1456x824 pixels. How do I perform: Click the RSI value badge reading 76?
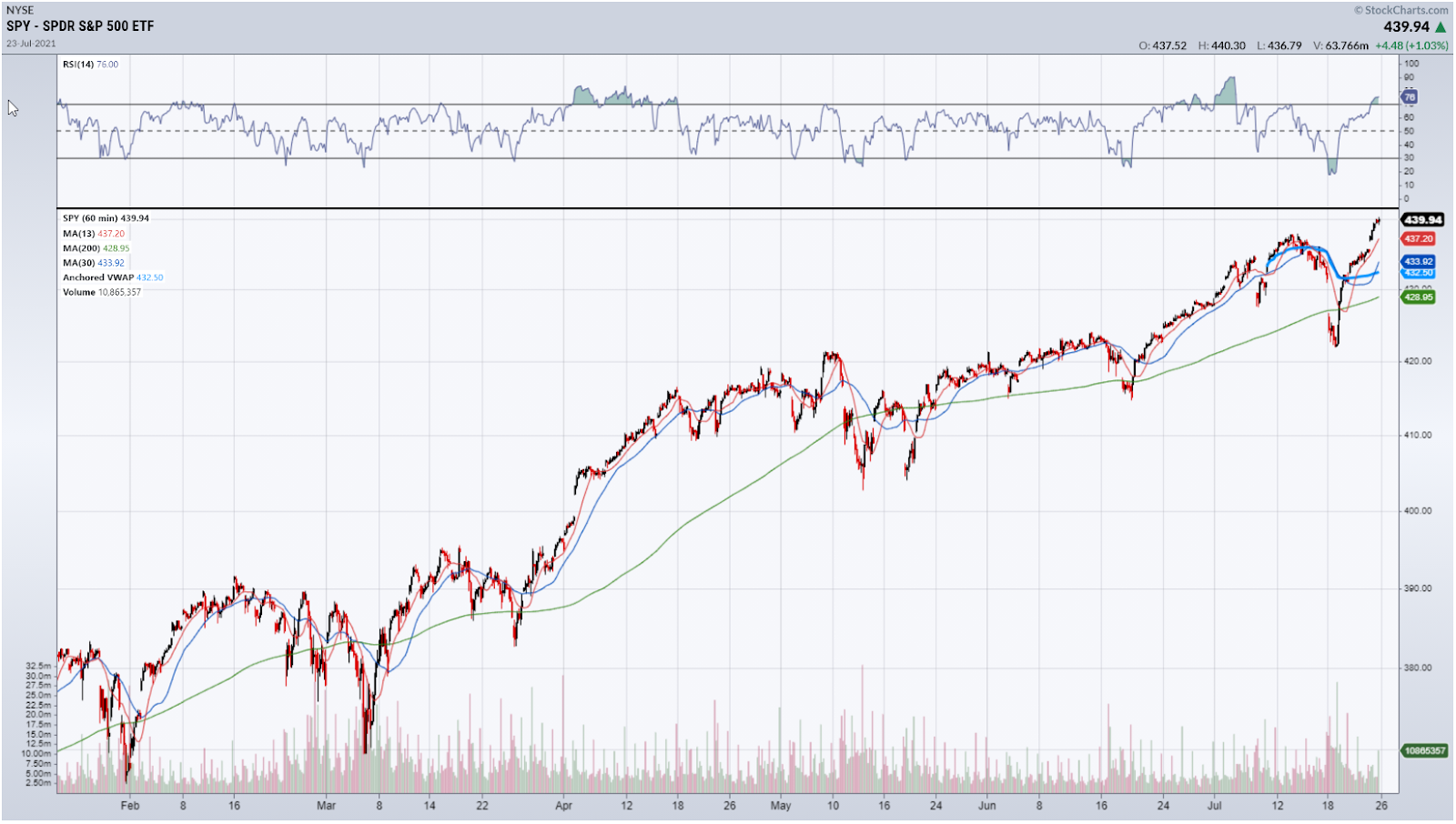(1410, 97)
